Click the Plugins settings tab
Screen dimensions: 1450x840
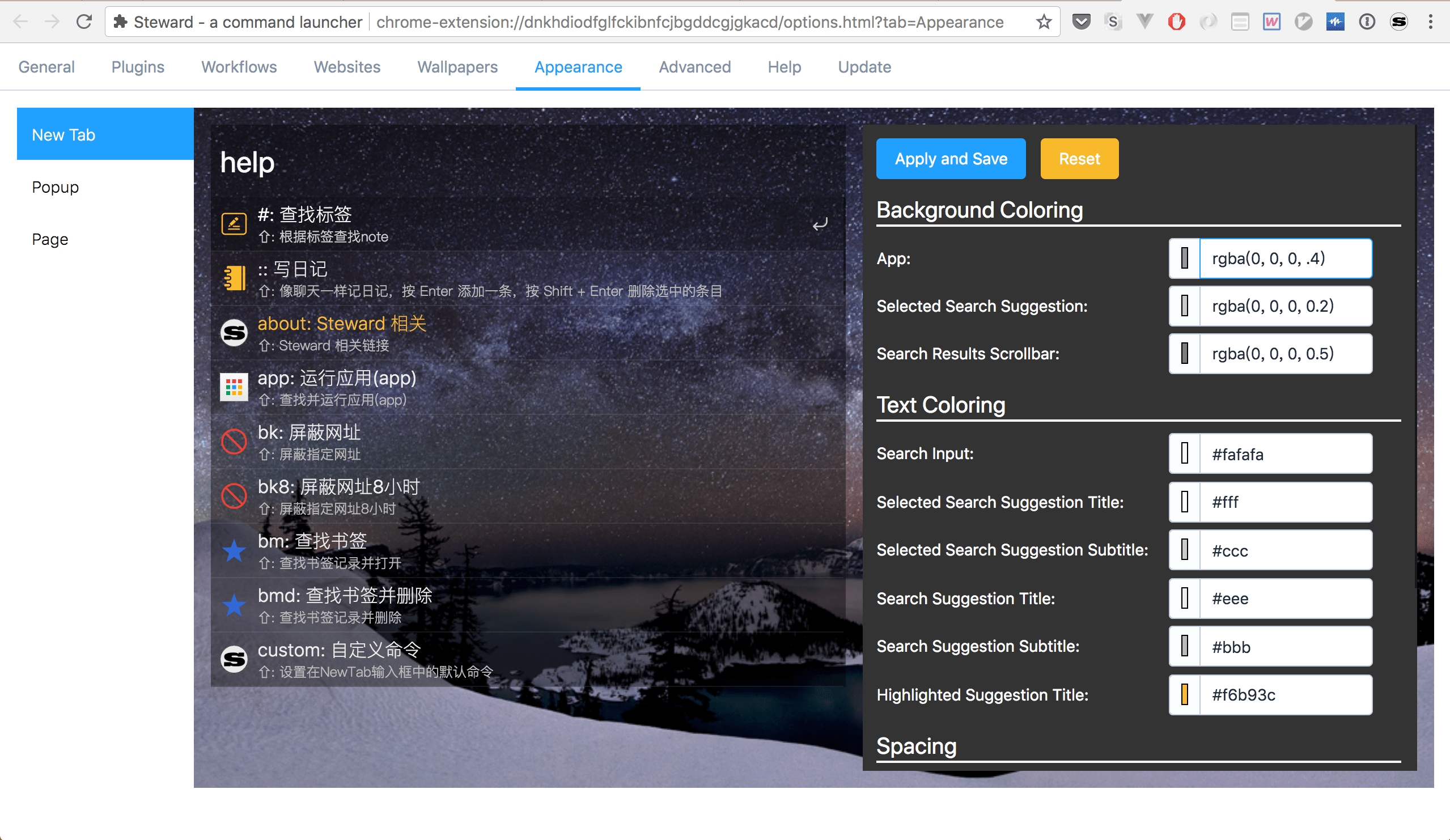click(137, 67)
